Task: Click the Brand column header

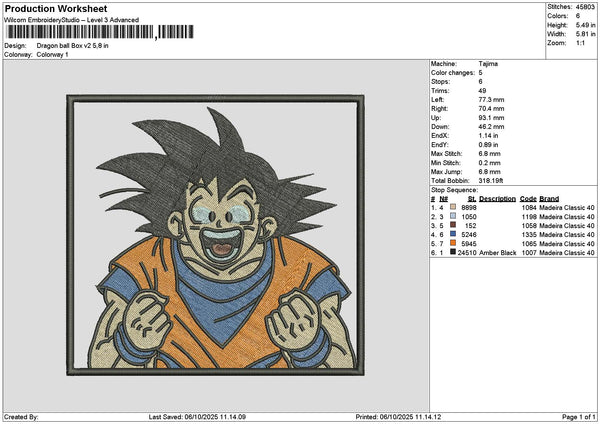Action: [549, 199]
